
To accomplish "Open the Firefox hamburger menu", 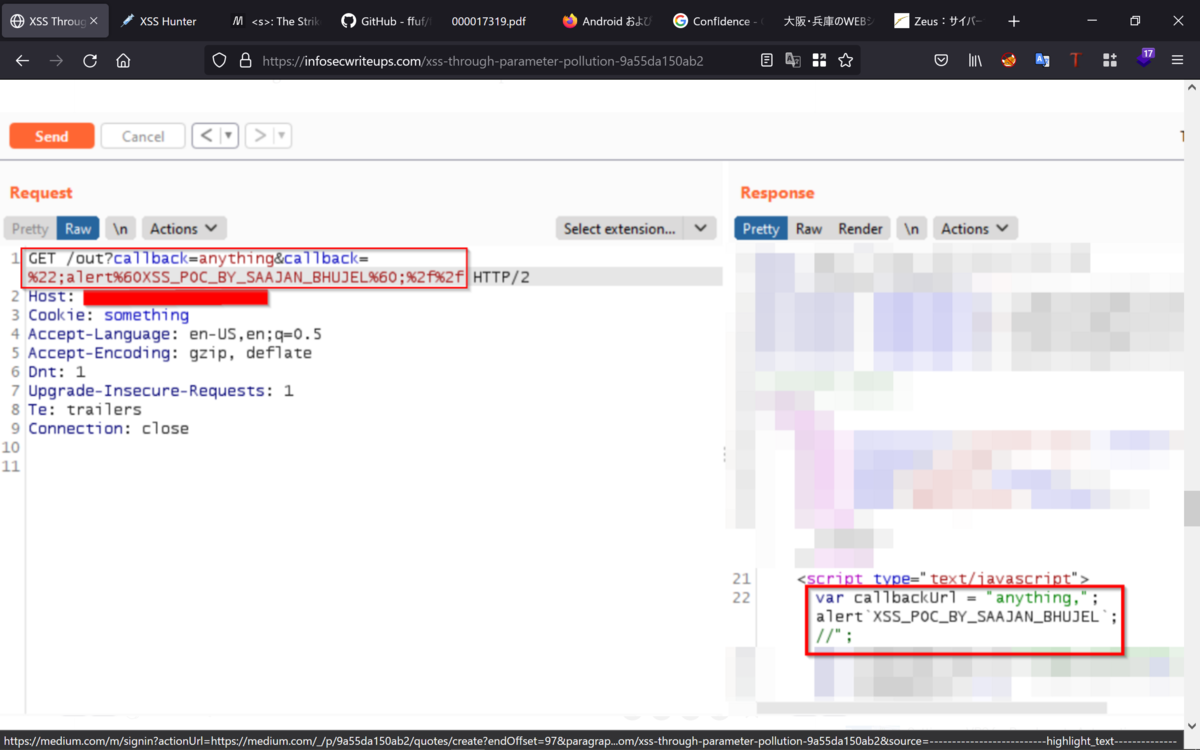I will pyautogui.click(x=1178, y=60).
